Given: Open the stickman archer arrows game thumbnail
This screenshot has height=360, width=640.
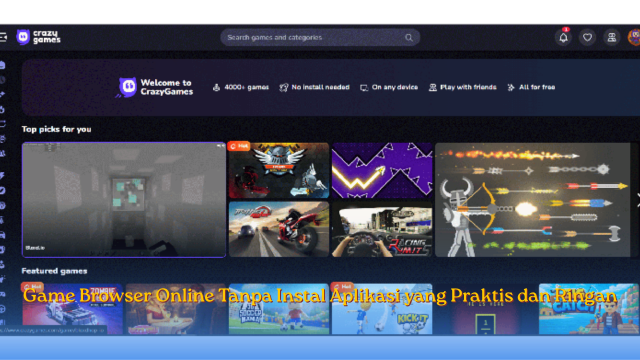Looking at the screenshot, I should pos(533,200).
